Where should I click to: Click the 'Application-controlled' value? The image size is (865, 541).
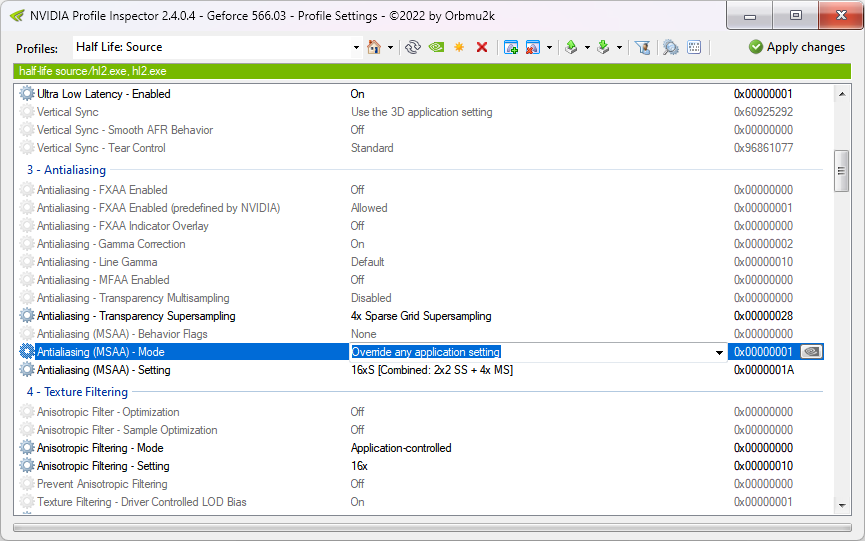(x=401, y=448)
